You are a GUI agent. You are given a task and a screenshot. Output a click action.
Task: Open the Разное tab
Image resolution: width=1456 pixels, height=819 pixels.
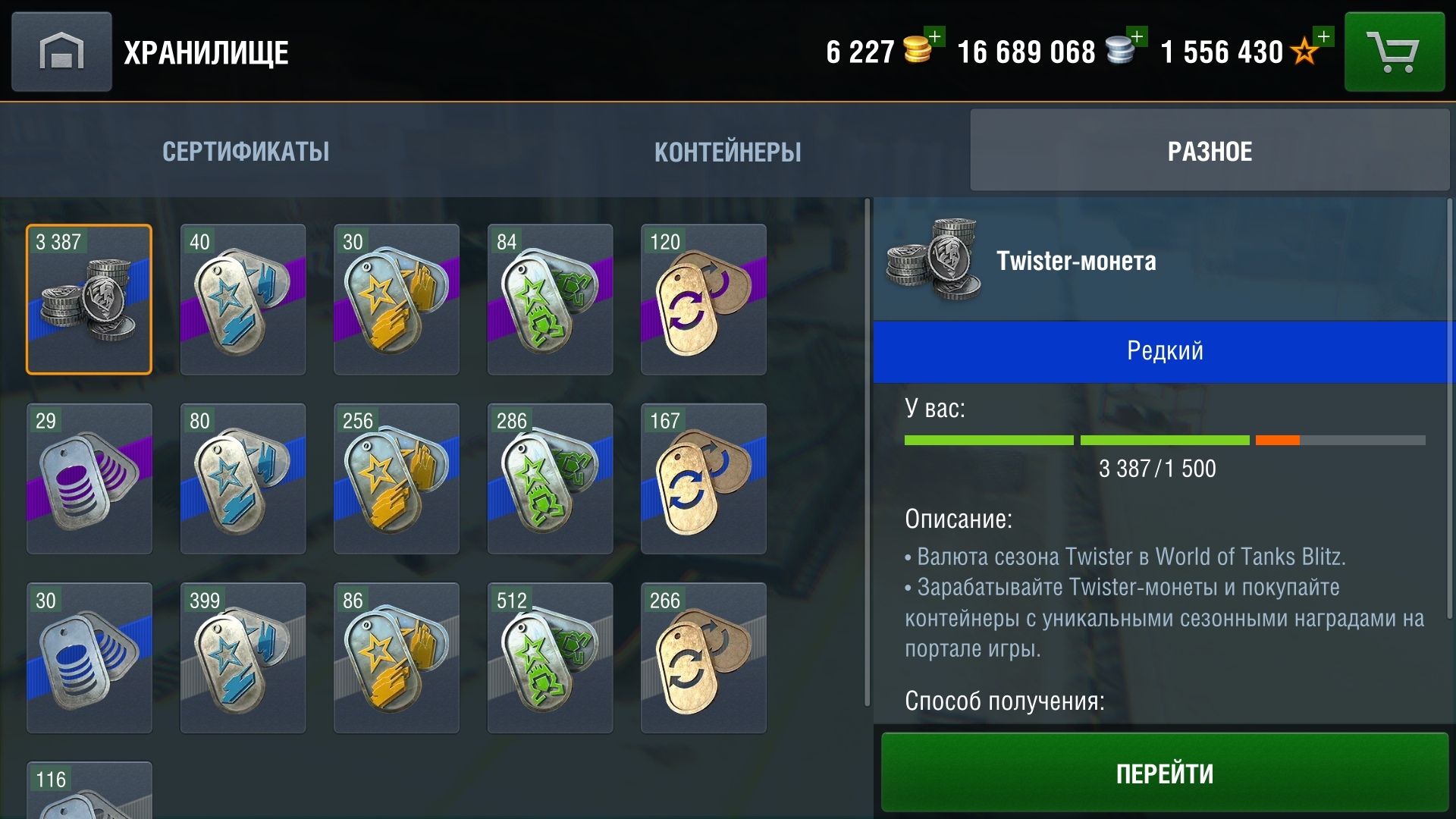(1210, 151)
